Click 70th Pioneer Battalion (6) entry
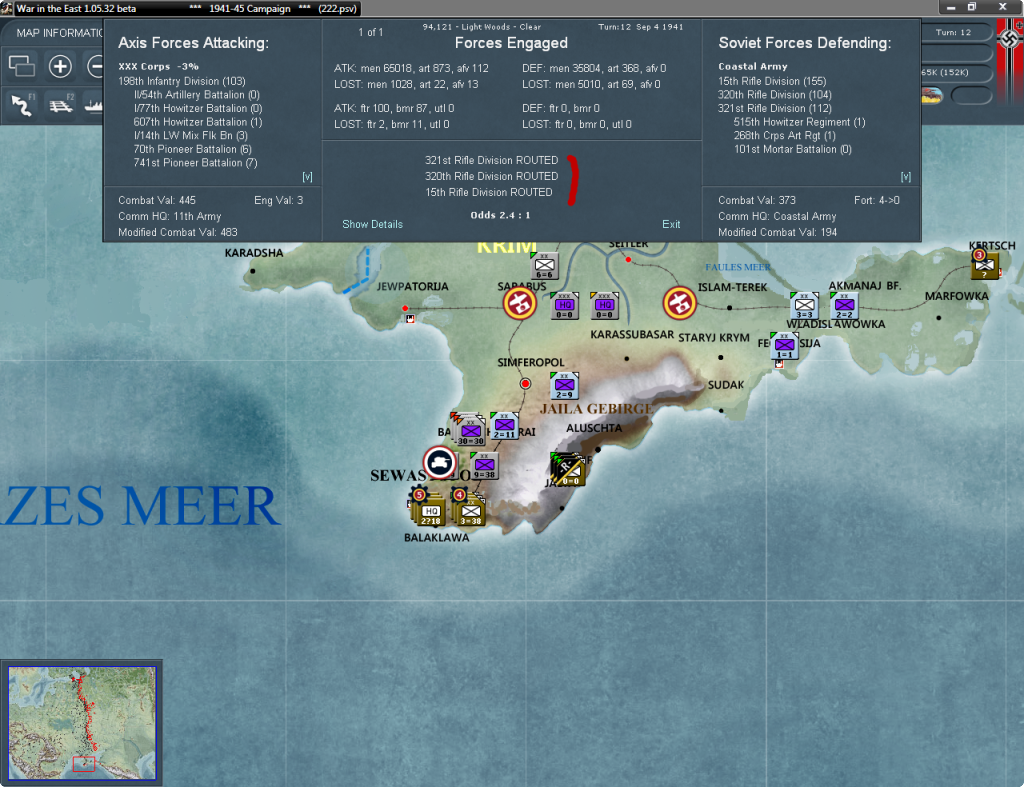 (193, 150)
